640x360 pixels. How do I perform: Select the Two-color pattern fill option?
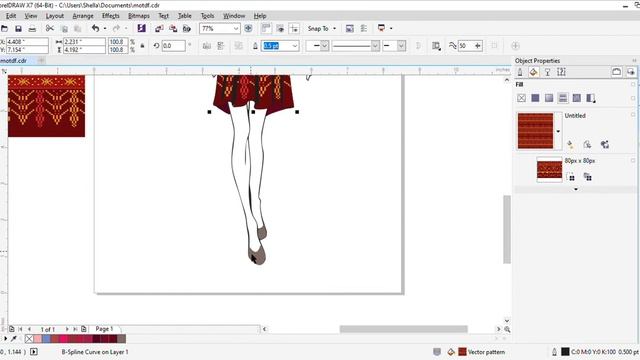point(590,98)
